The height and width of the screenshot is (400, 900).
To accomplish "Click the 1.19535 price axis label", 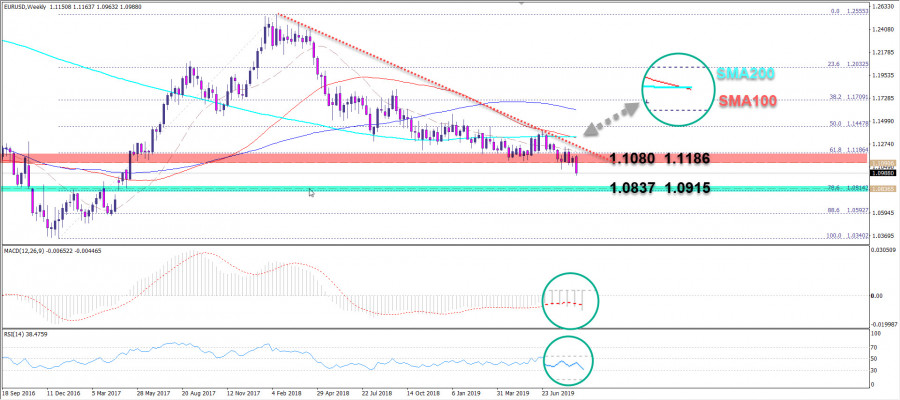I will pyautogui.click(x=881, y=76).
